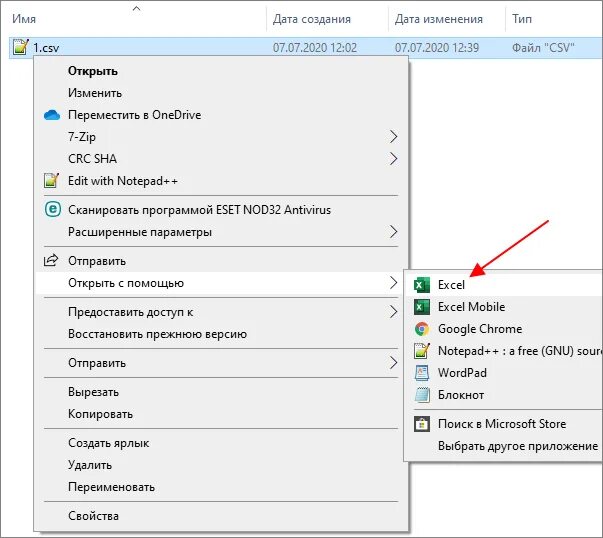Choose Открыть from the context menu
The image size is (603, 538).
coord(221,71)
